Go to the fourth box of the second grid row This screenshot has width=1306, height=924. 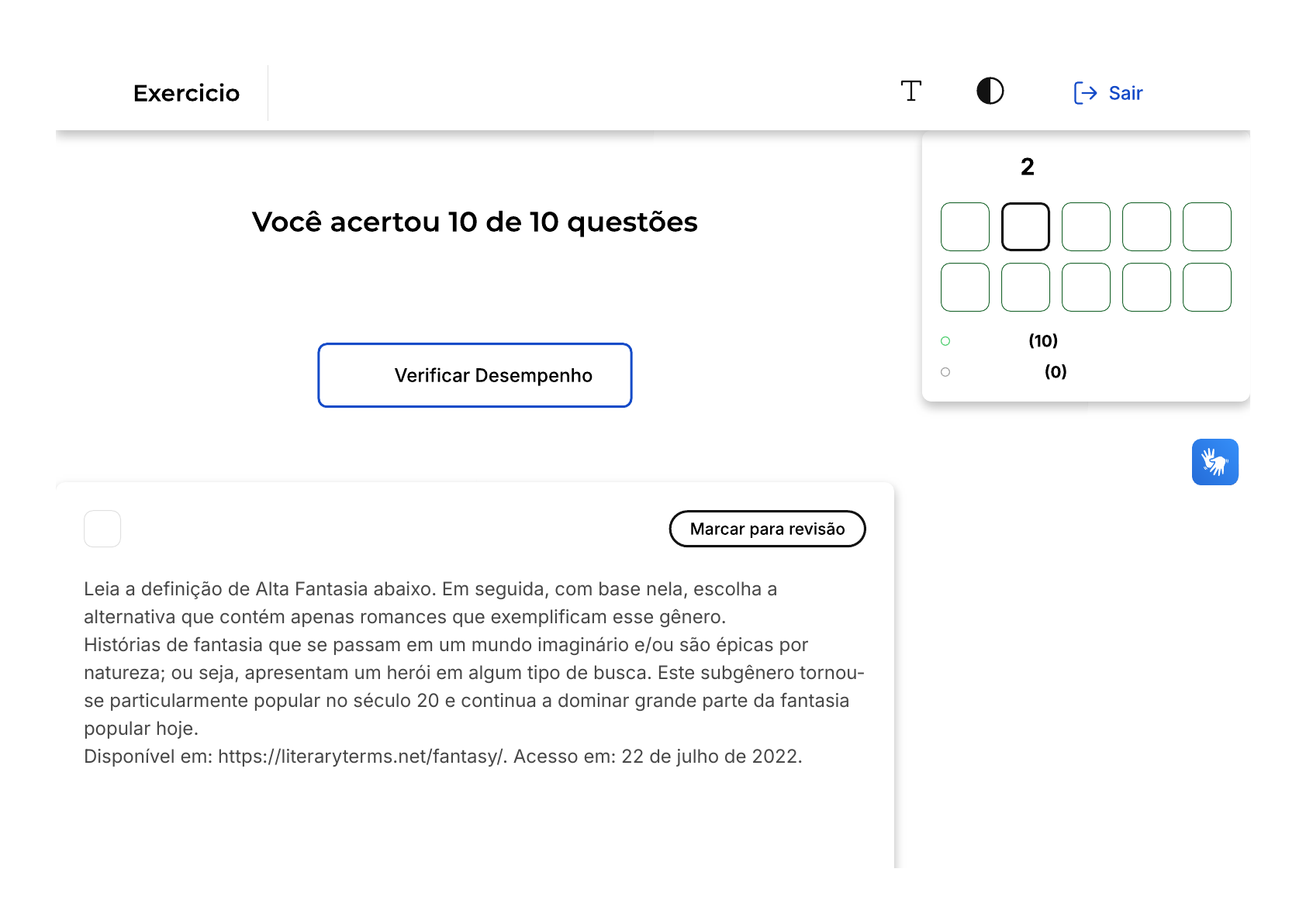pyautogui.click(x=1146, y=287)
